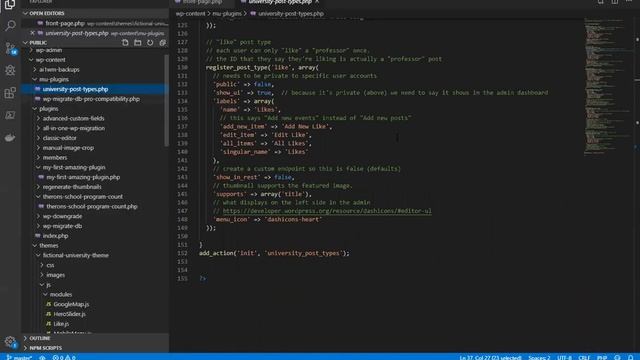Click university-post-types.php in the breadcrumb
The width and height of the screenshot is (640, 360).
291,13
